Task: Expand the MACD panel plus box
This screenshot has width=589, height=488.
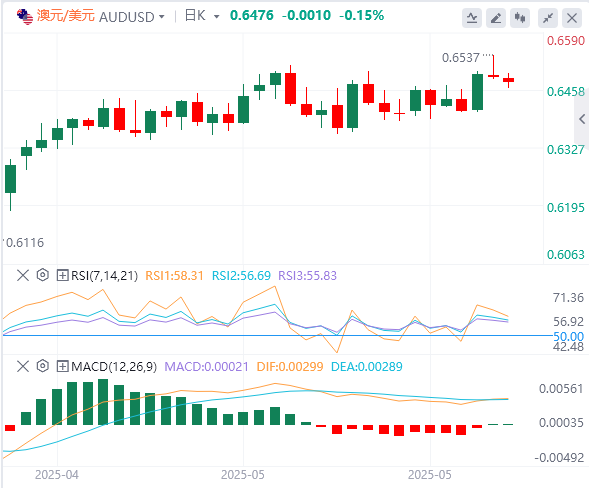Action: coord(62,366)
